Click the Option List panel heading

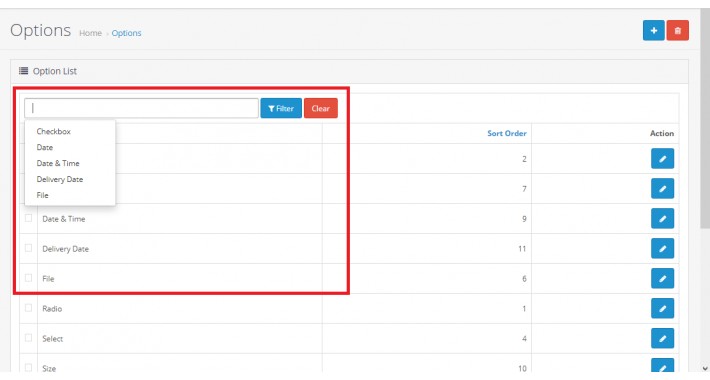point(54,71)
